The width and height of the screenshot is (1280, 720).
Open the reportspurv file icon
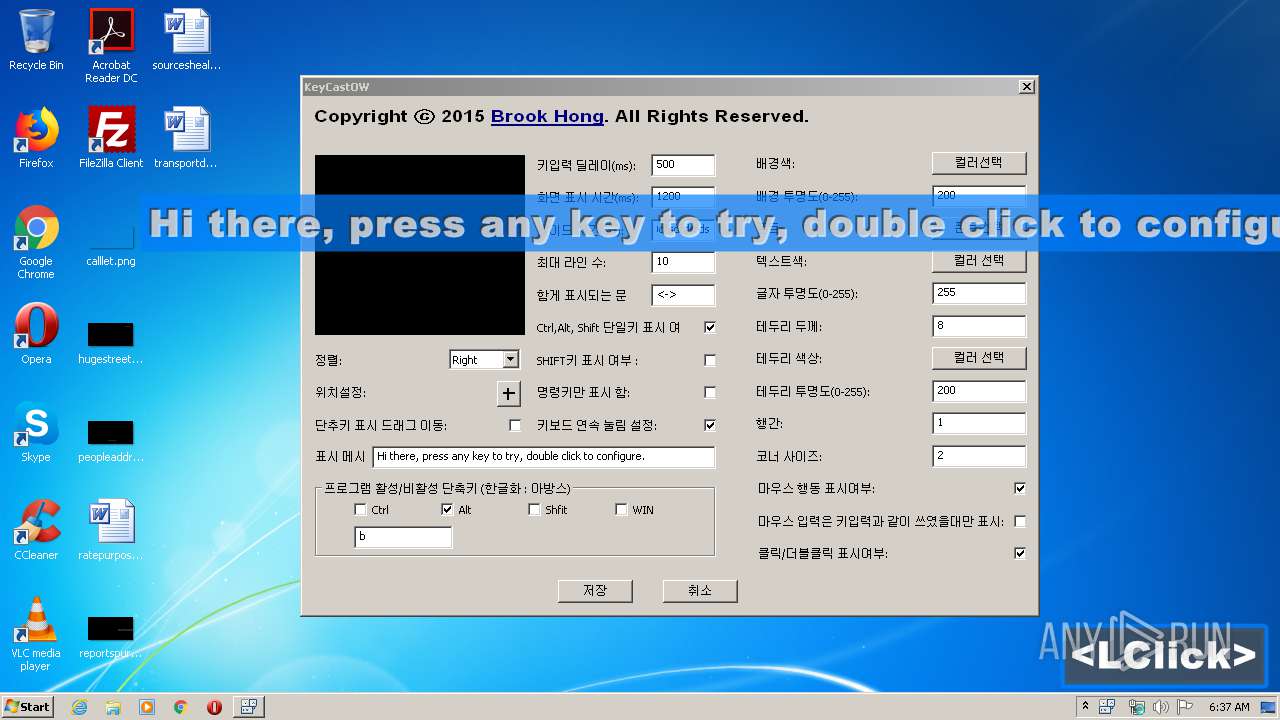pos(111,636)
